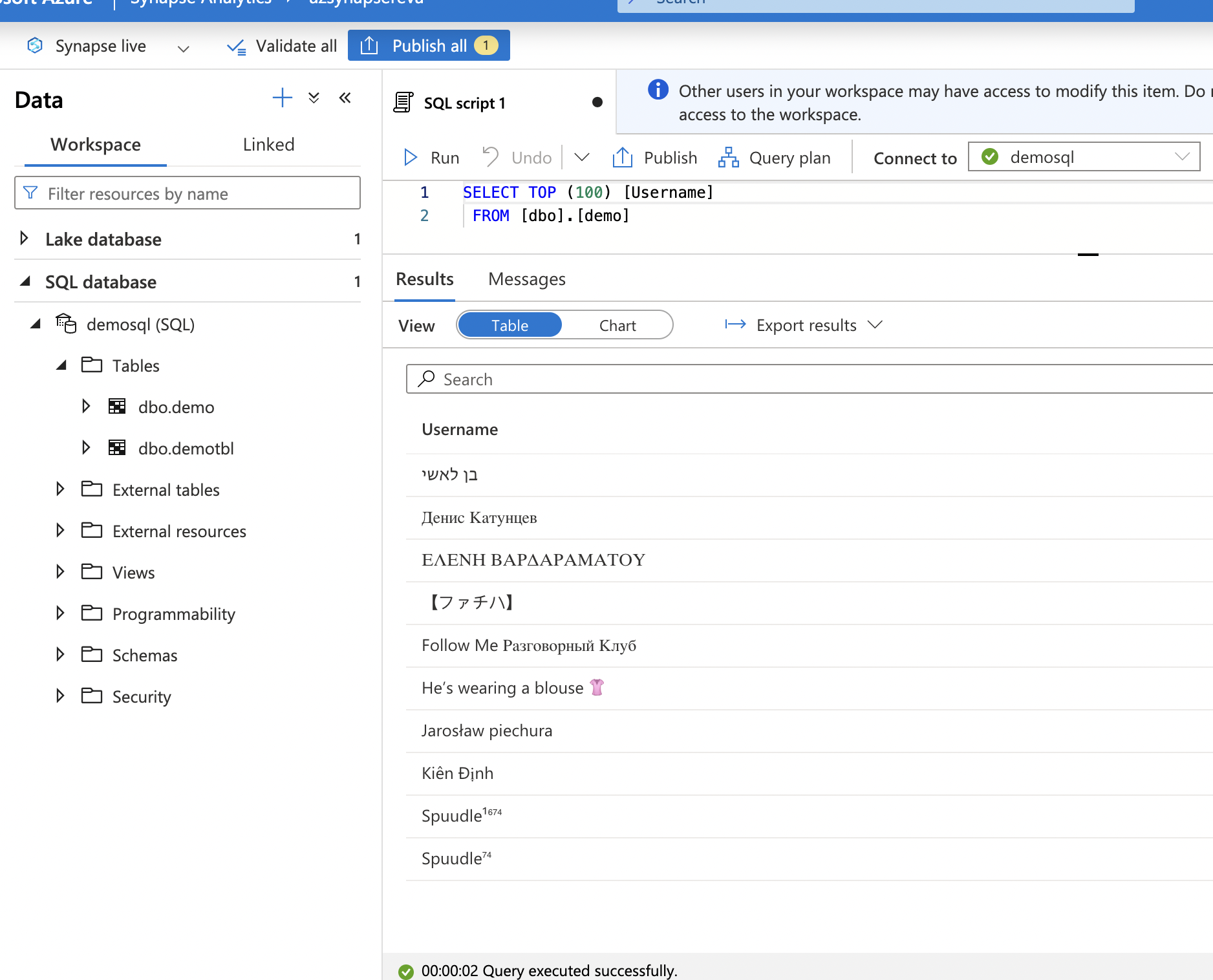Publish the SQL script
Viewport: 1213px width, 980px height.
[654, 158]
